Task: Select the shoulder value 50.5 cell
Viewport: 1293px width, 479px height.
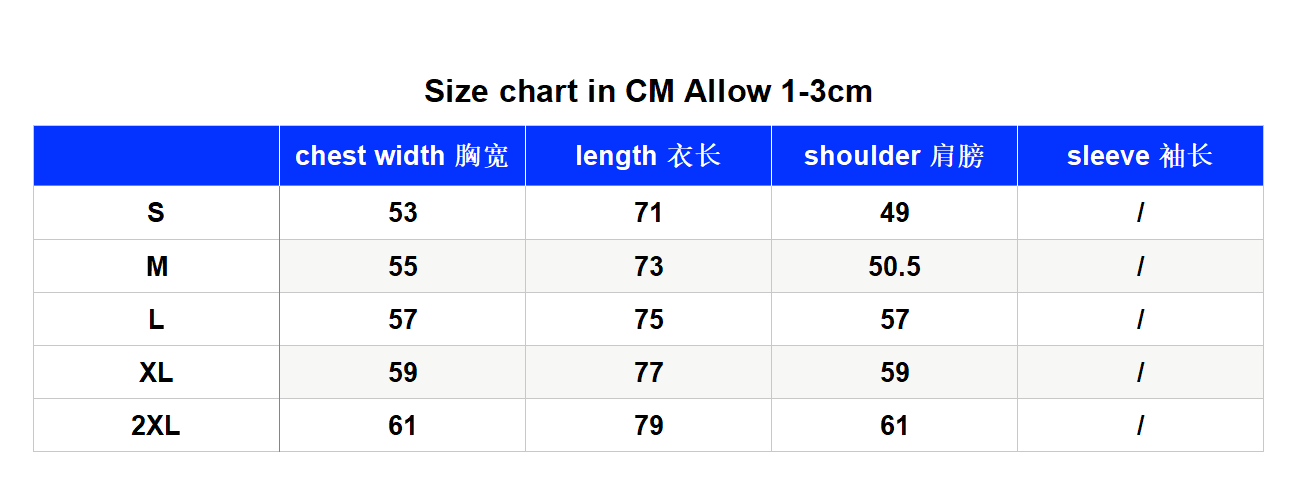Action: [894, 266]
